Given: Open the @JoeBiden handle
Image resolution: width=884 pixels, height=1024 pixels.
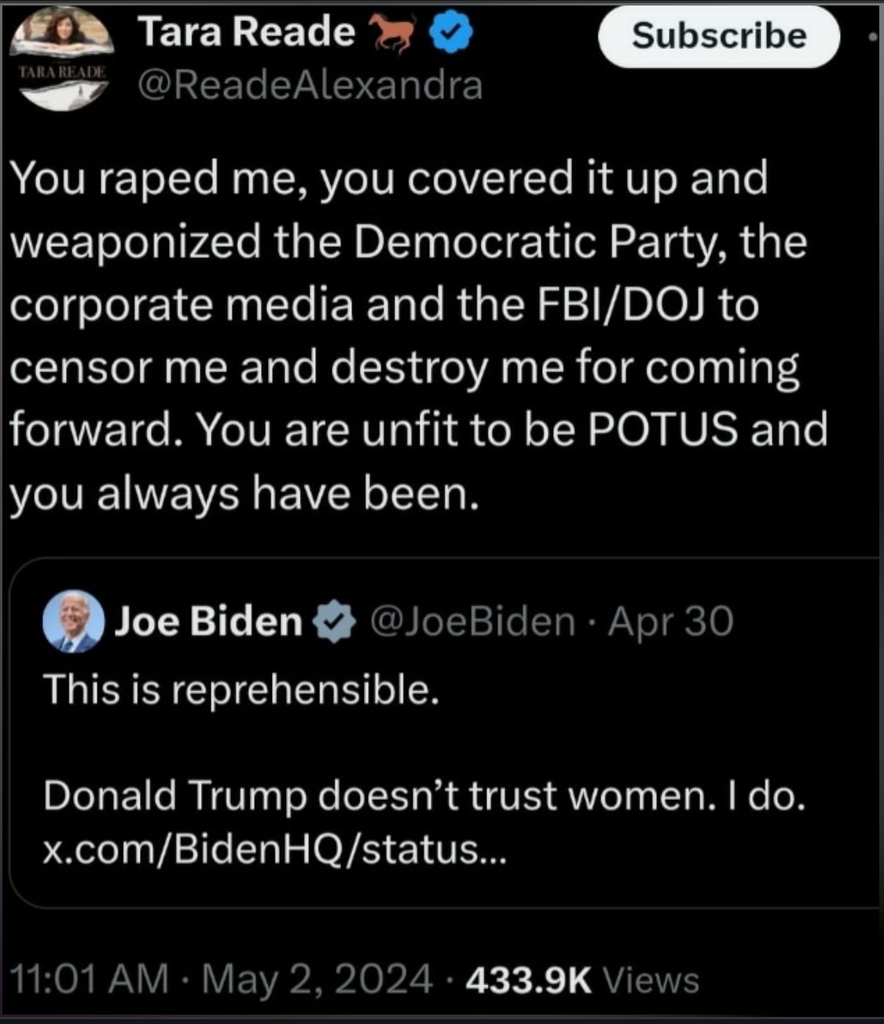Looking at the screenshot, I should [472, 622].
